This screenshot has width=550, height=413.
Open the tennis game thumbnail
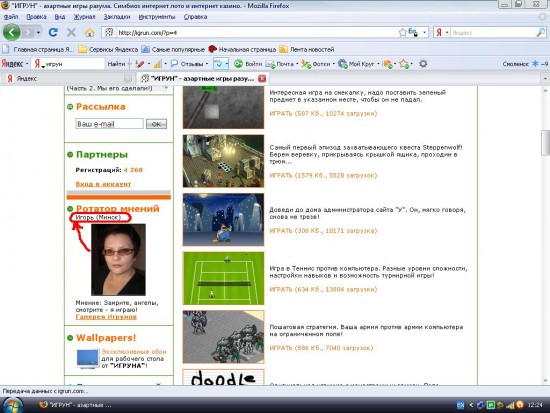[223, 278]
